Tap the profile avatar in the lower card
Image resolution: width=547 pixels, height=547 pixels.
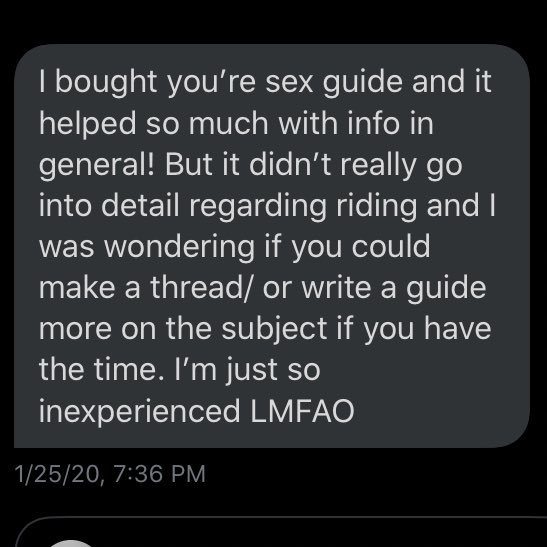point(71,543)
